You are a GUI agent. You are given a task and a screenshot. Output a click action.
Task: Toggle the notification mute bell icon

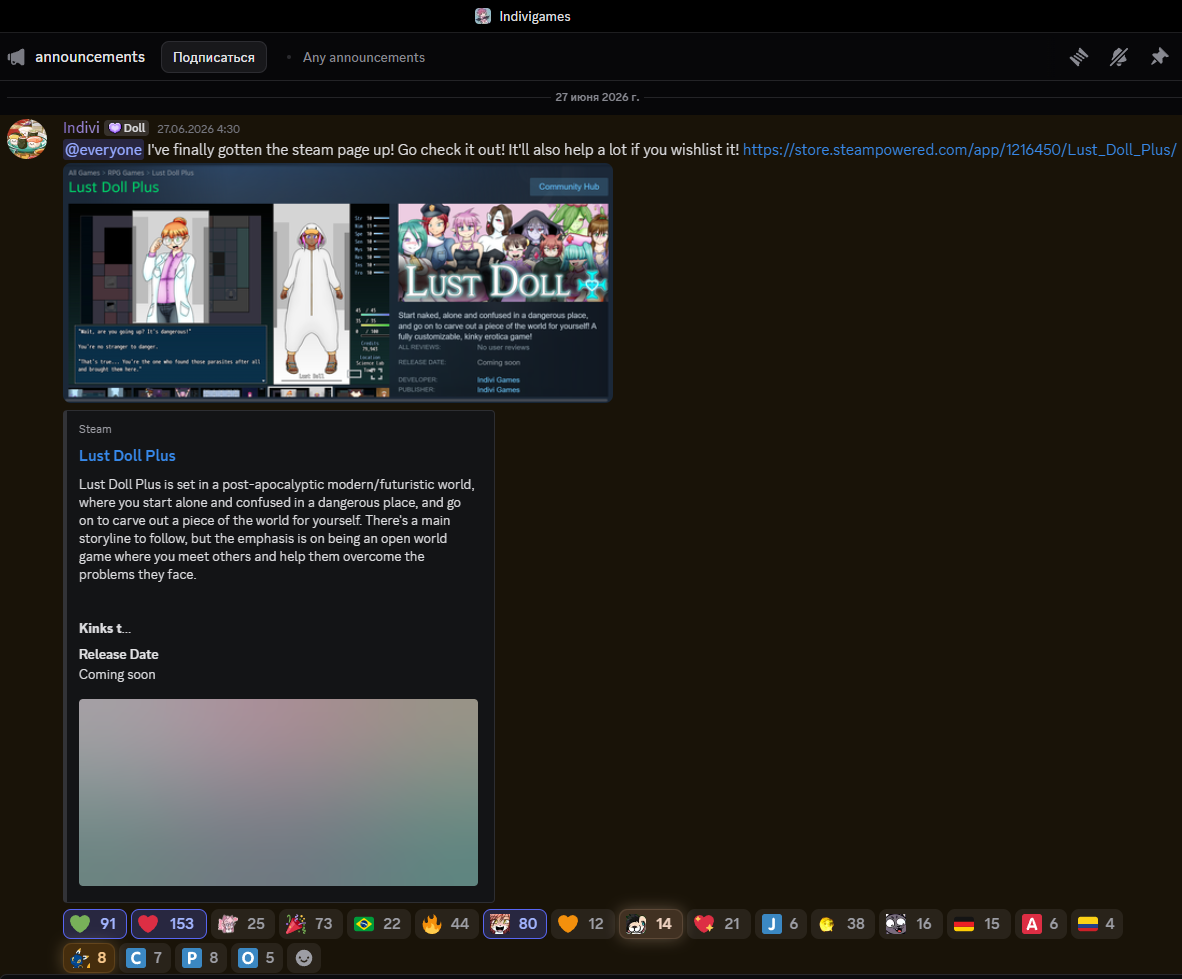[x=1119, y=57]
